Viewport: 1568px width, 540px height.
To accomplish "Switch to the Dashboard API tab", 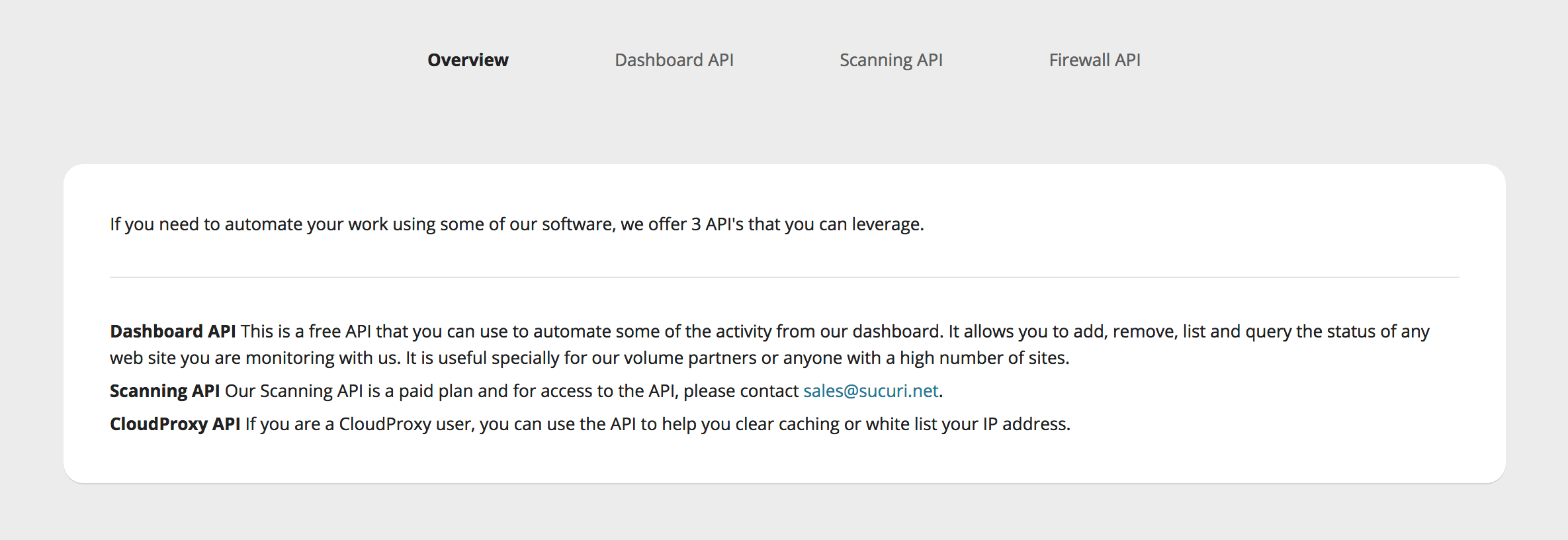I will [674, 60].
